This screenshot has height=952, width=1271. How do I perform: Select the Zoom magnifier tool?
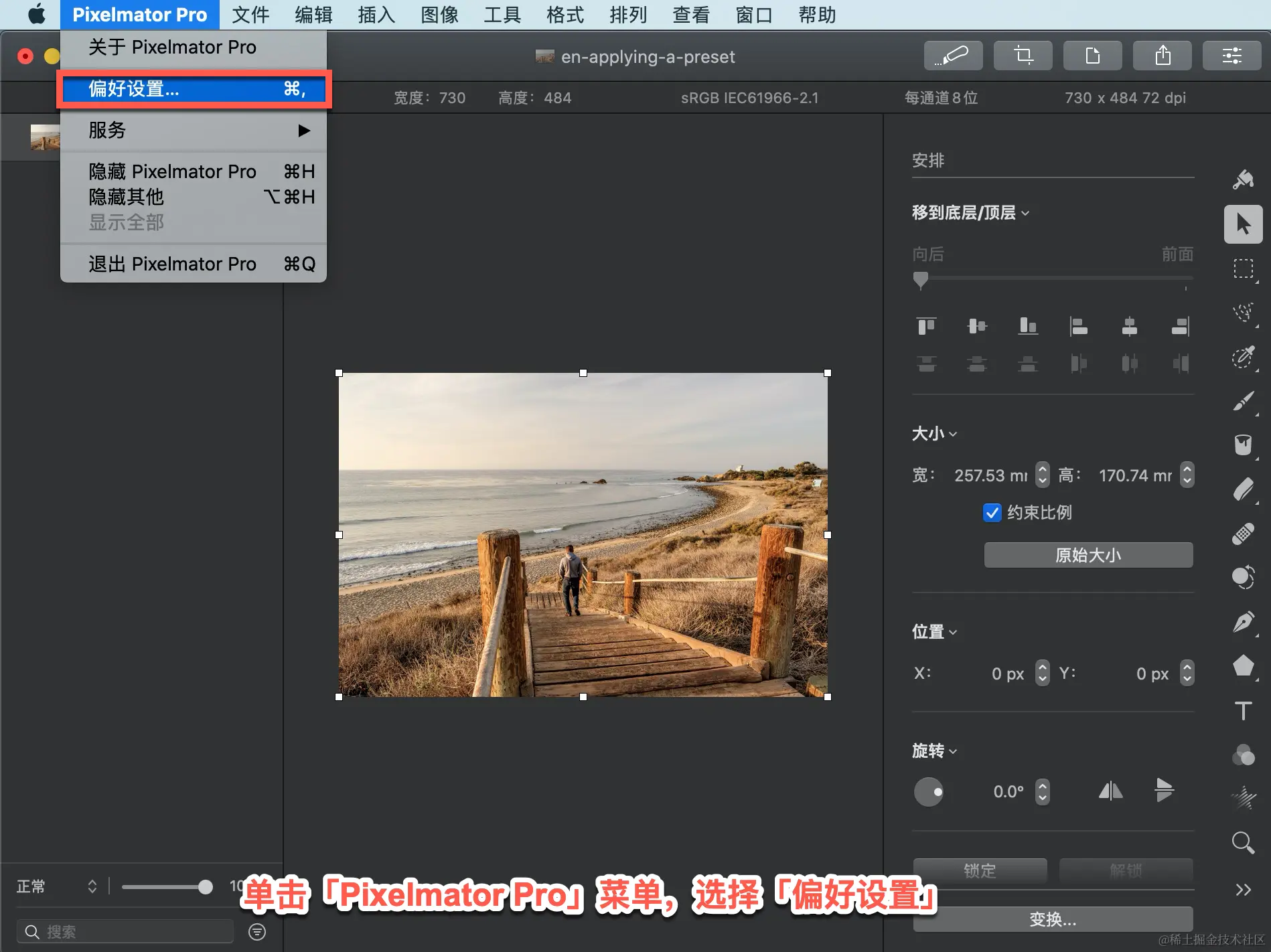pos(1243,842)
